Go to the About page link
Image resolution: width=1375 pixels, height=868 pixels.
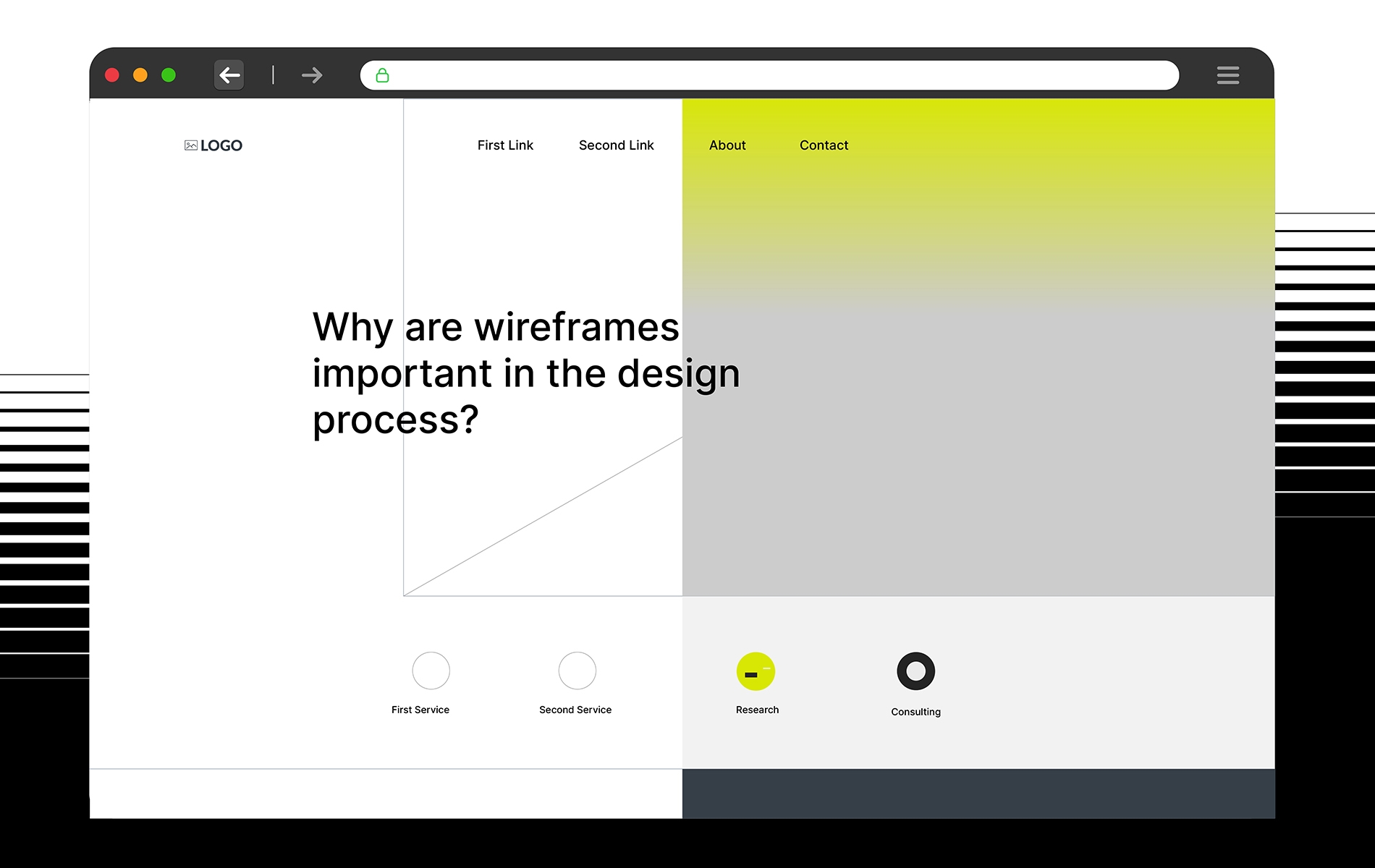pos(727,145)
